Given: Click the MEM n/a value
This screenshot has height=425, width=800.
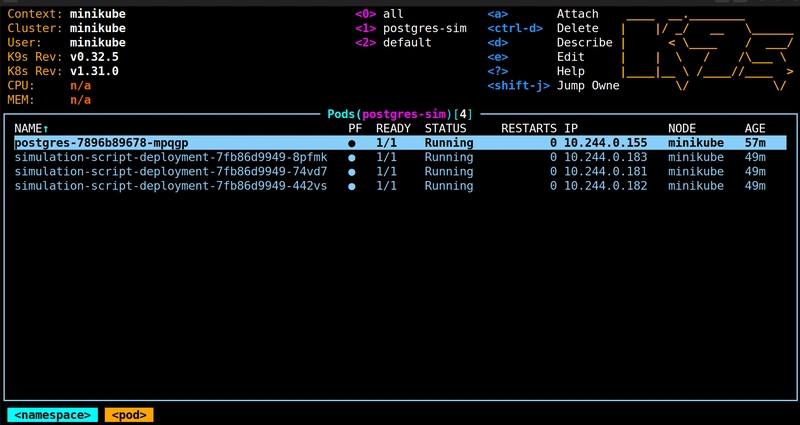Looking at the screenshot, I should tap(81, 100).
